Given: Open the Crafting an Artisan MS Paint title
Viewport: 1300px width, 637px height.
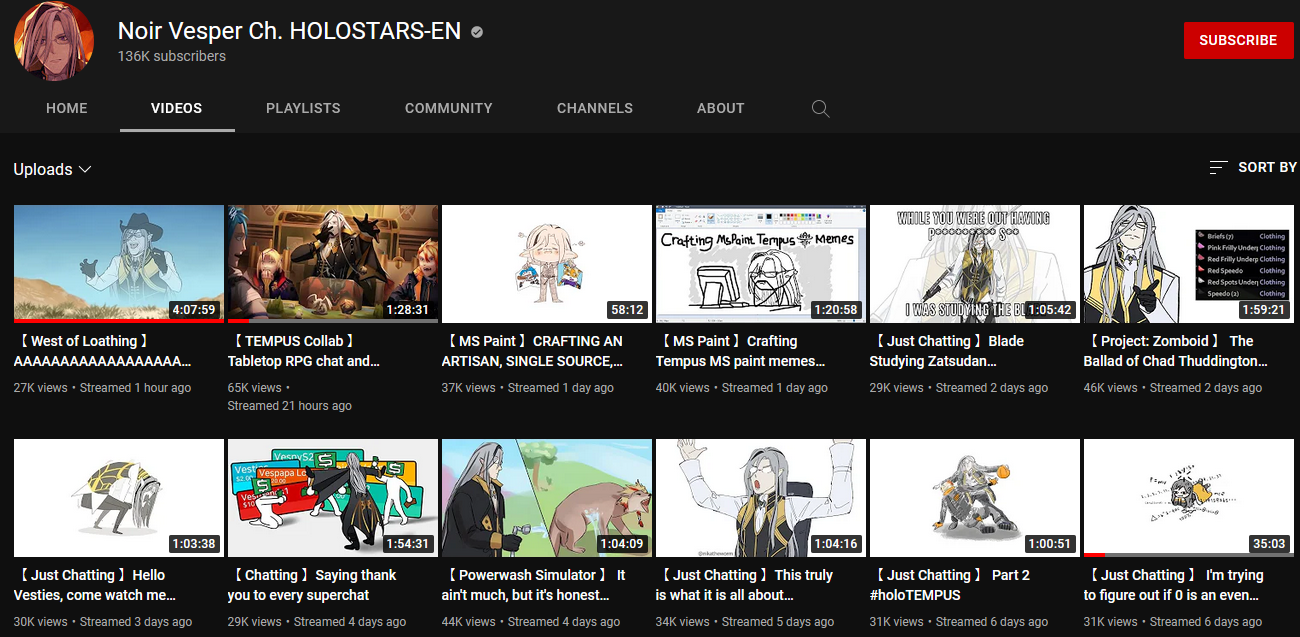Looking at the screenshot, I should [533, 351].
